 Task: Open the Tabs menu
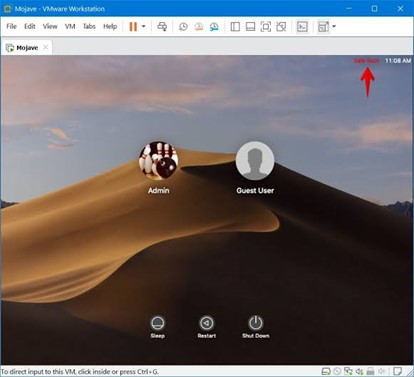[x=89, y=26]
